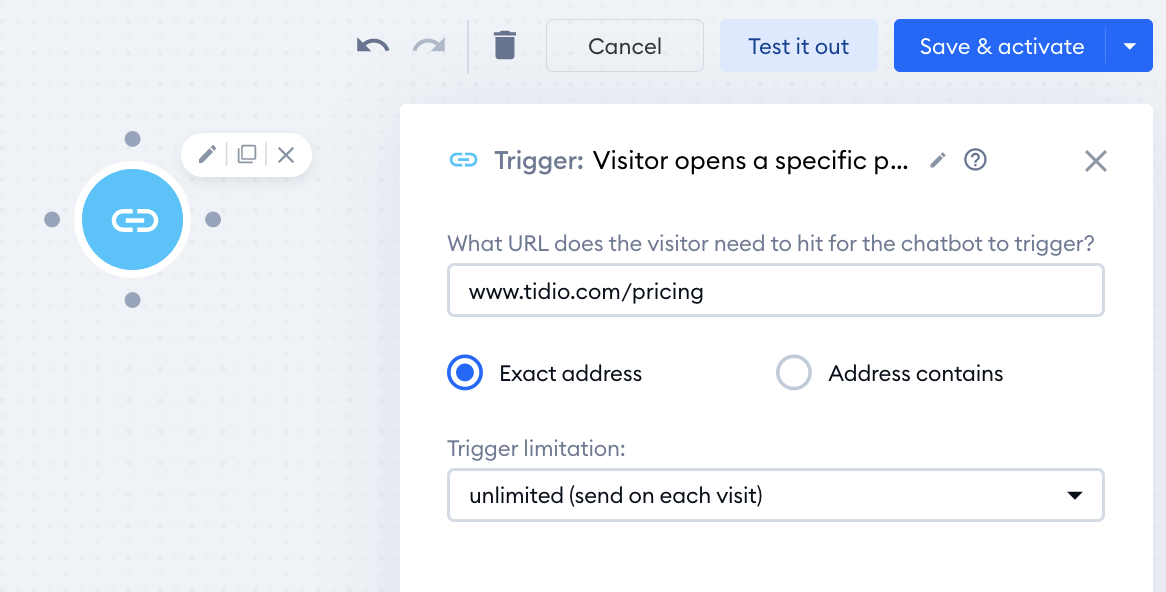
Task: Expand the Save & activate arrow menu
Action: click(1130, 46)
